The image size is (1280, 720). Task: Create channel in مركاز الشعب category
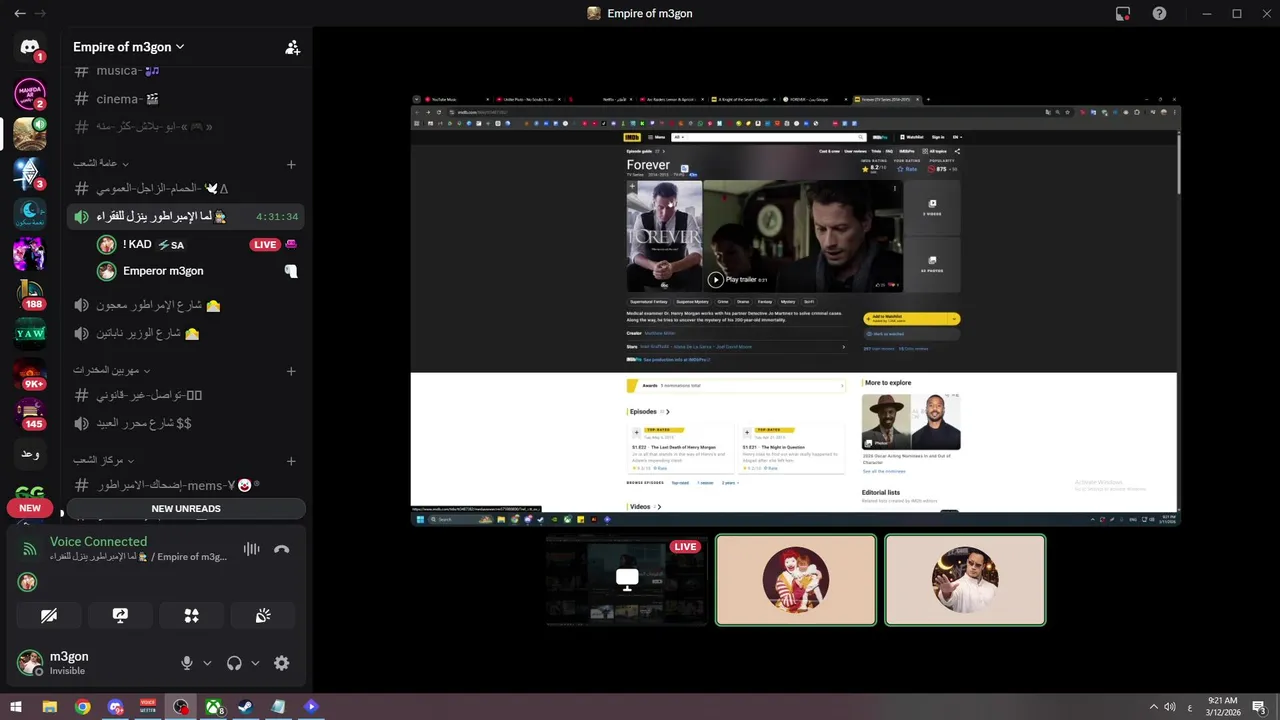coord(291,461)
